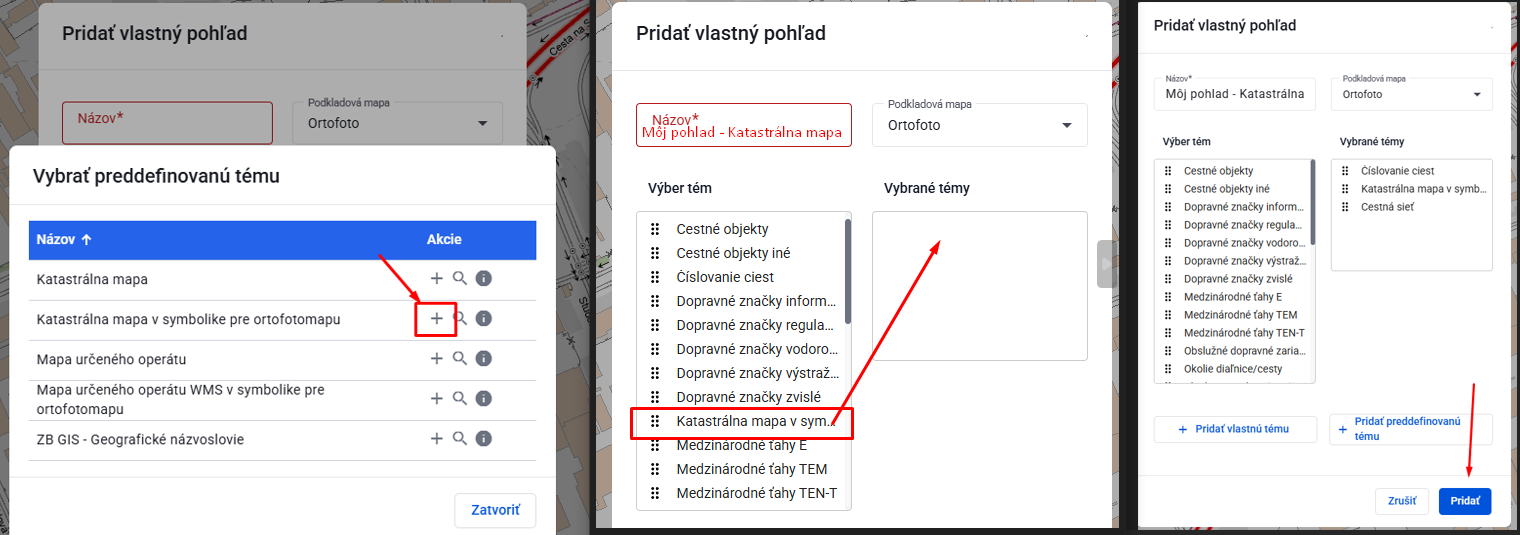Show info for Katastrálna mapa theme
The width and height of the screenshot is (1520, 535).
[483, 279]
